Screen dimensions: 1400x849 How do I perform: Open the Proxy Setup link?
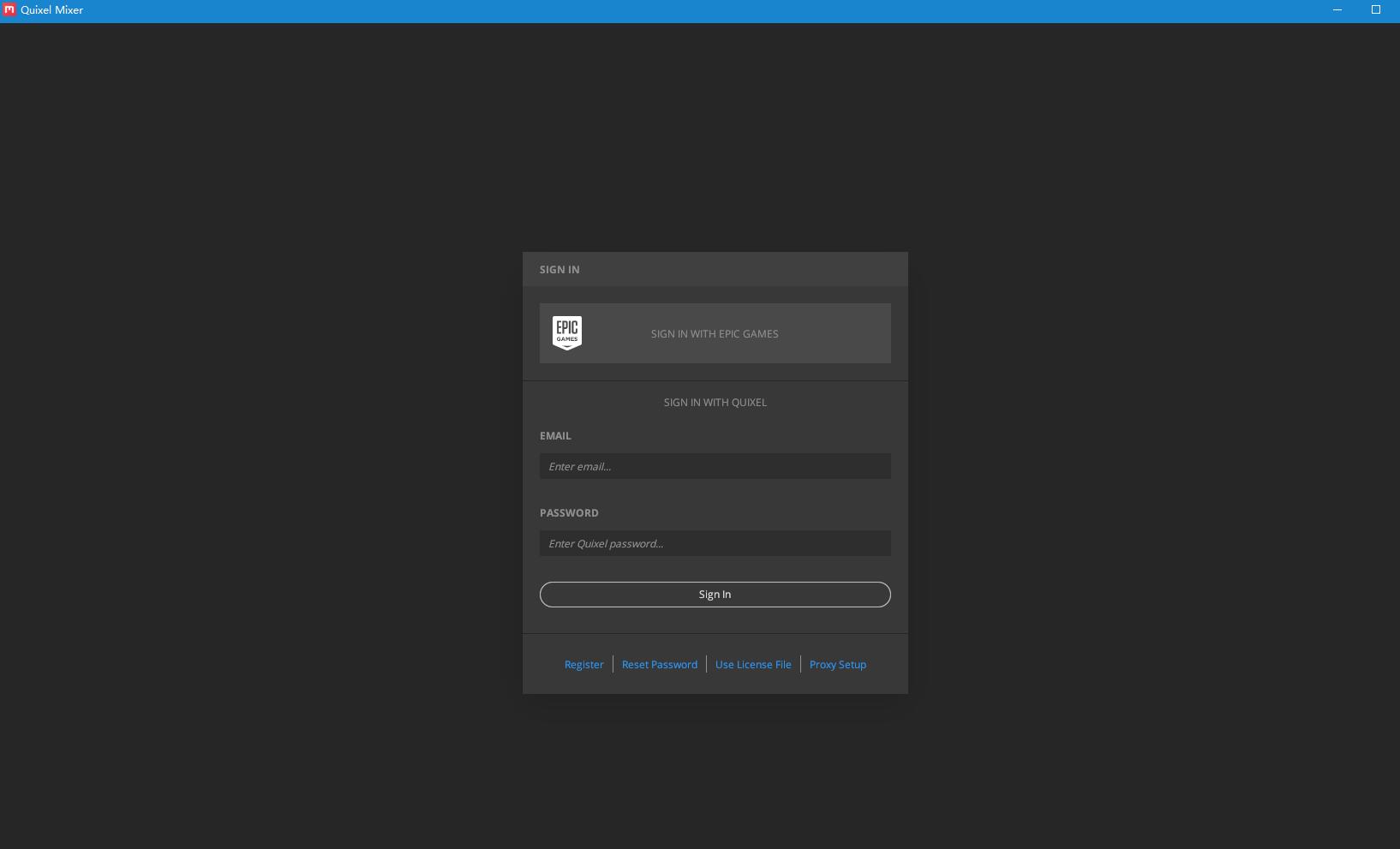pyautogui.click(x=838, y=665)
